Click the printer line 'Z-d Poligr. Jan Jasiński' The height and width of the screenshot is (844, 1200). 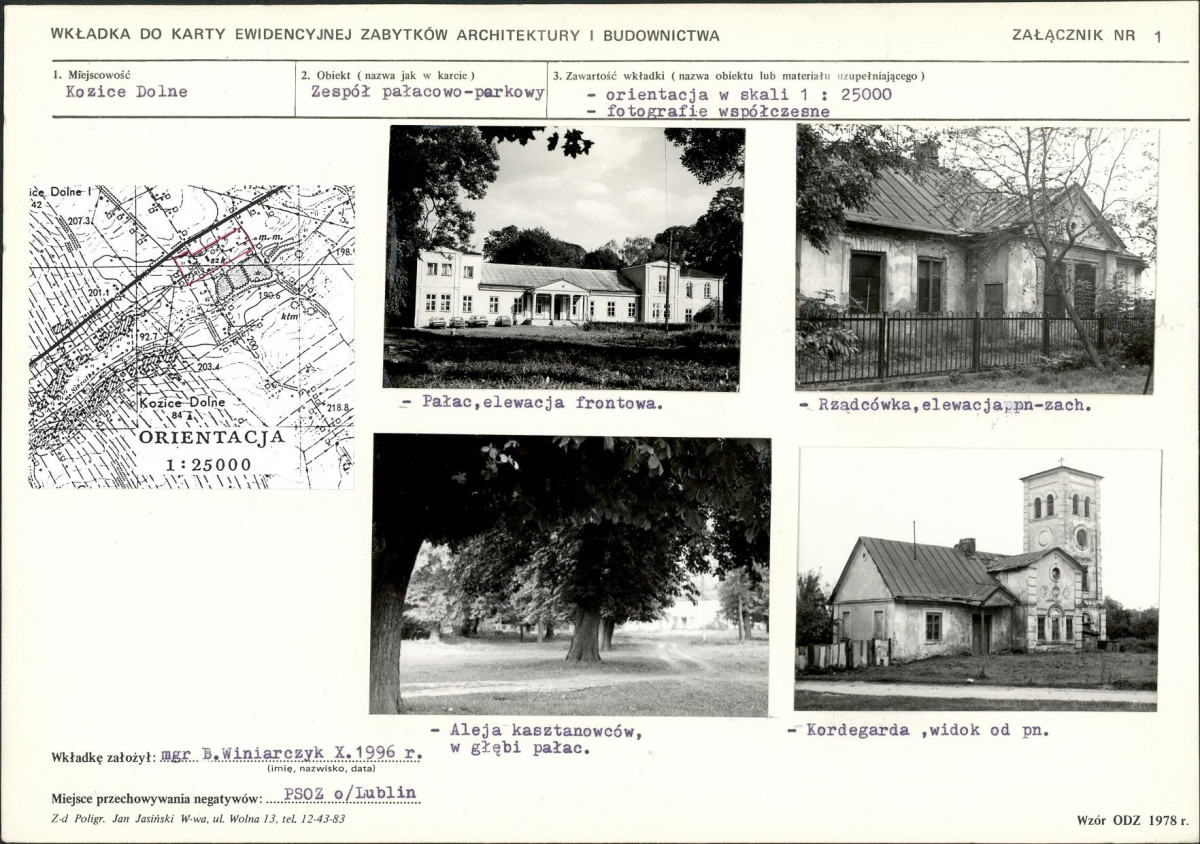199,819
